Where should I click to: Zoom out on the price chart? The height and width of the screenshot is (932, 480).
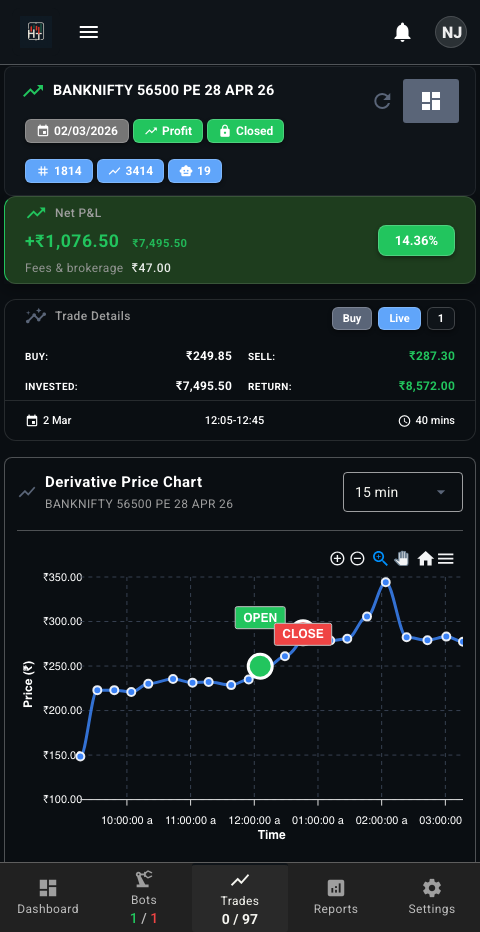[357, 559]
